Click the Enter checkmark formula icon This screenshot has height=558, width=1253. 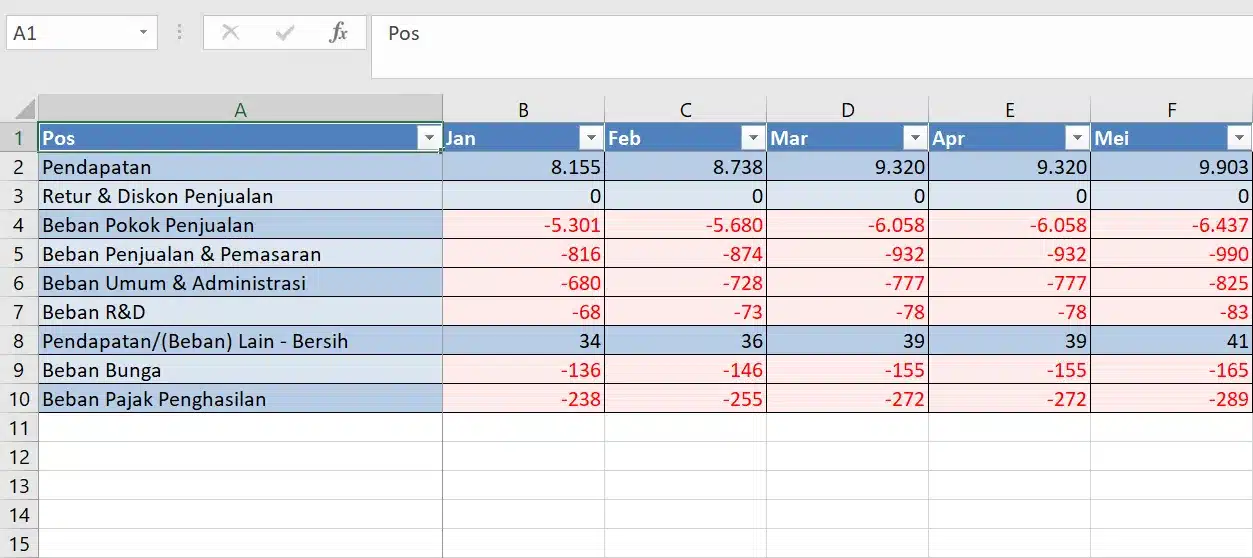point(286,33)
